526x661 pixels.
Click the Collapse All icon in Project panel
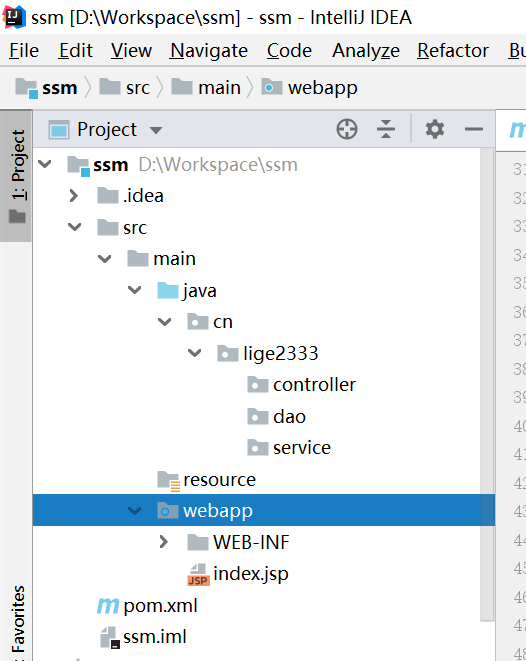pyautogui.click(x=386, y=129)
